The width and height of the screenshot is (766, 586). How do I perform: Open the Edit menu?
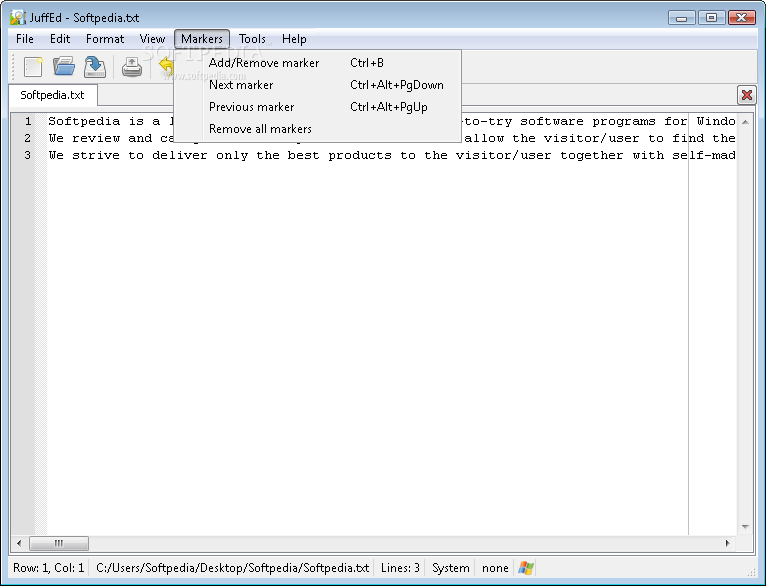coord(60,39)
